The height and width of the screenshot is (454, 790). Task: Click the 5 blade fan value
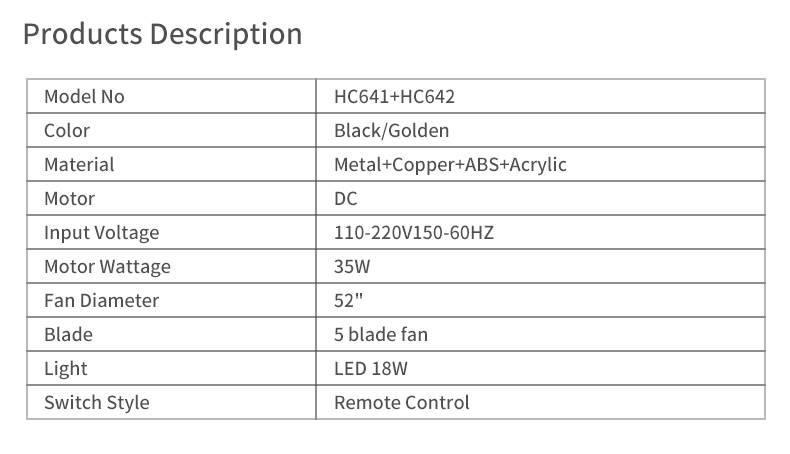pyautogui.click(x=381, y=335)
